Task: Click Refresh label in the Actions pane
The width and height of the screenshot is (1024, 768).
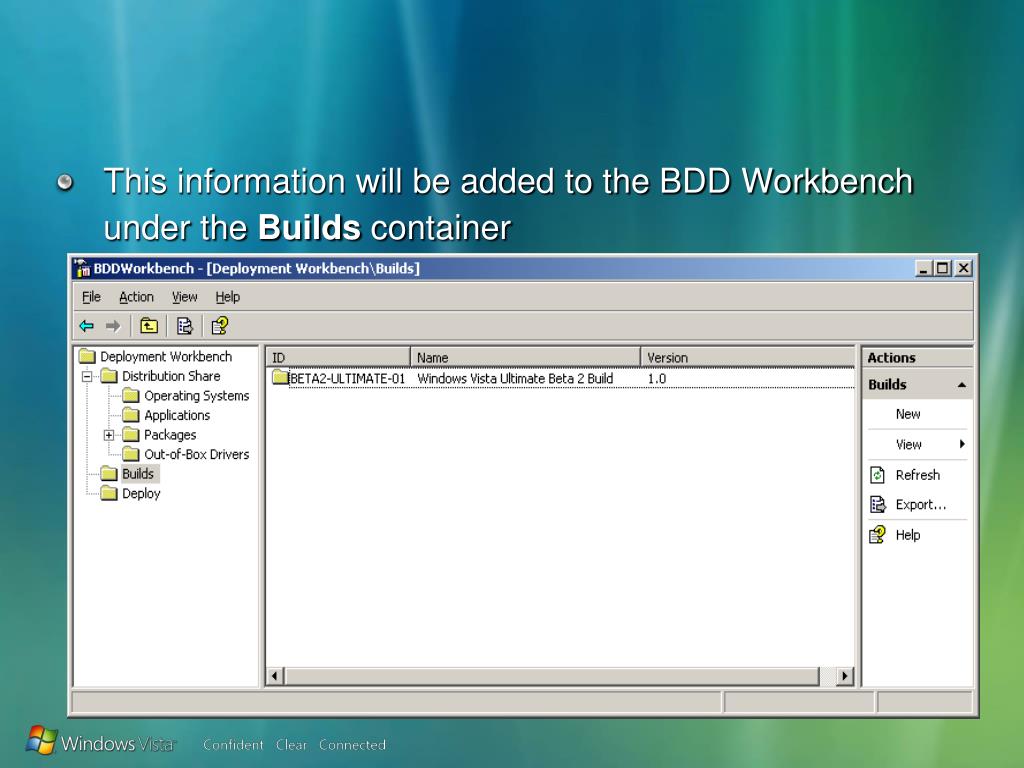Action: (x=918, y=475)
